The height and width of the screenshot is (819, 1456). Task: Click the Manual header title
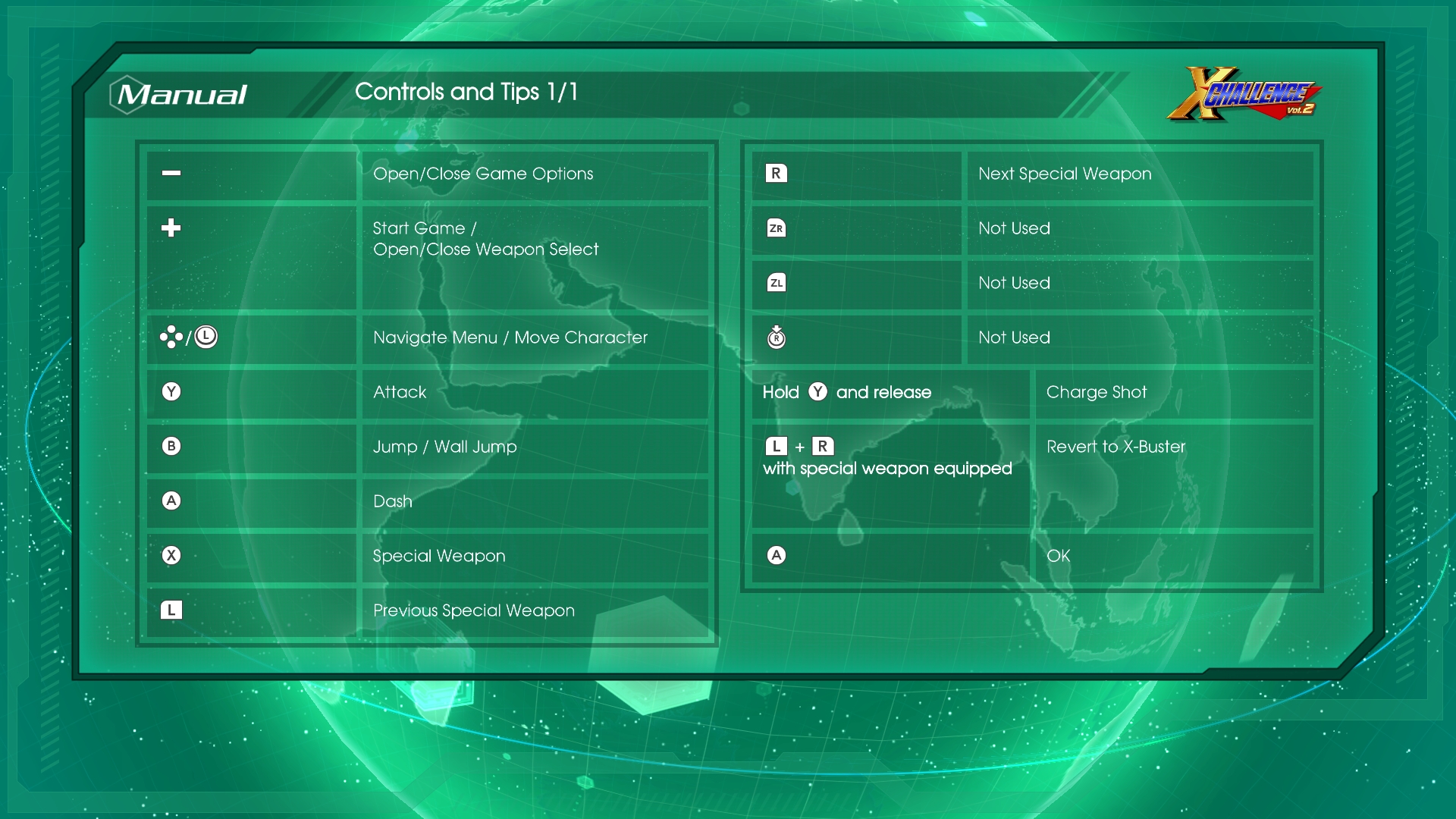click(x=180, y=95)
